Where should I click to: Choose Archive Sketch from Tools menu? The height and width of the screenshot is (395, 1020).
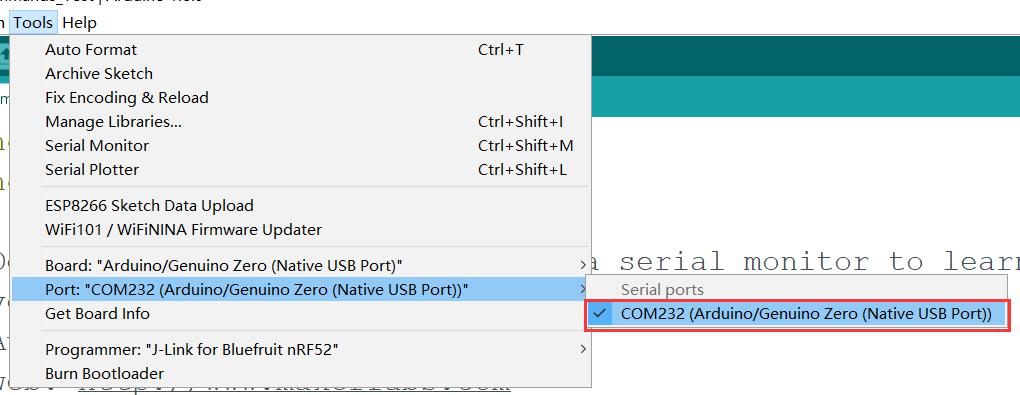[x=300, y=74]
